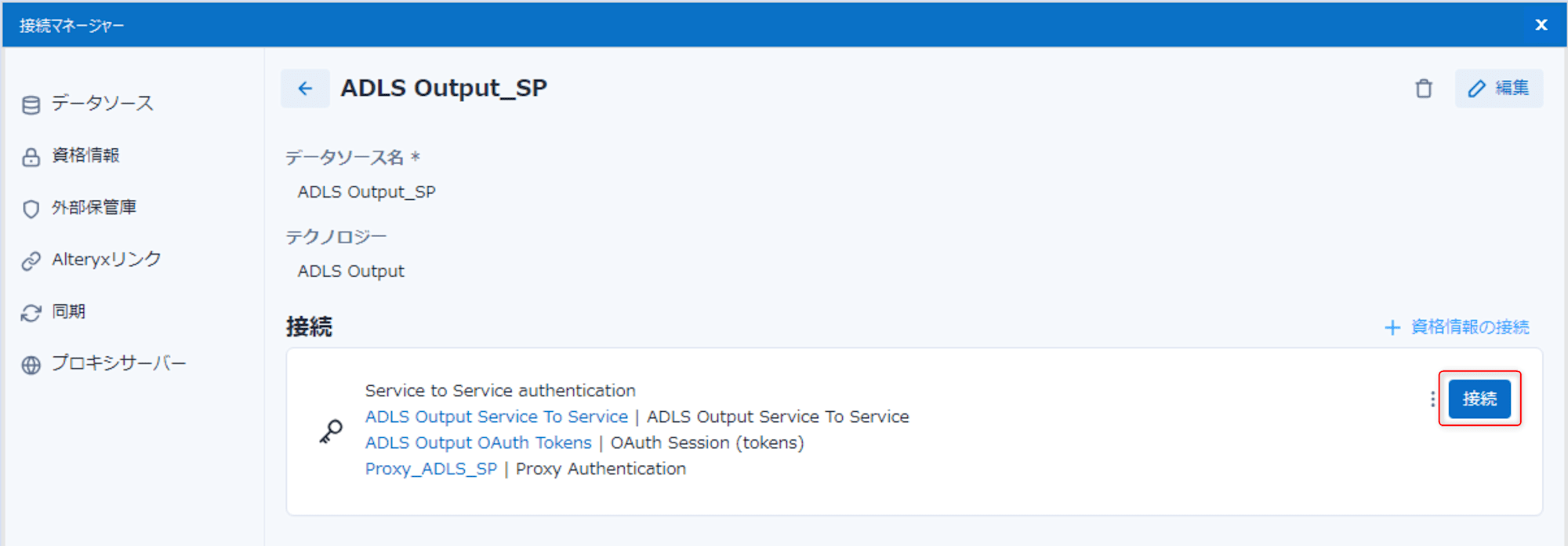Click the データソース名 field showing ADLS Output_SP

coord(367,191)
